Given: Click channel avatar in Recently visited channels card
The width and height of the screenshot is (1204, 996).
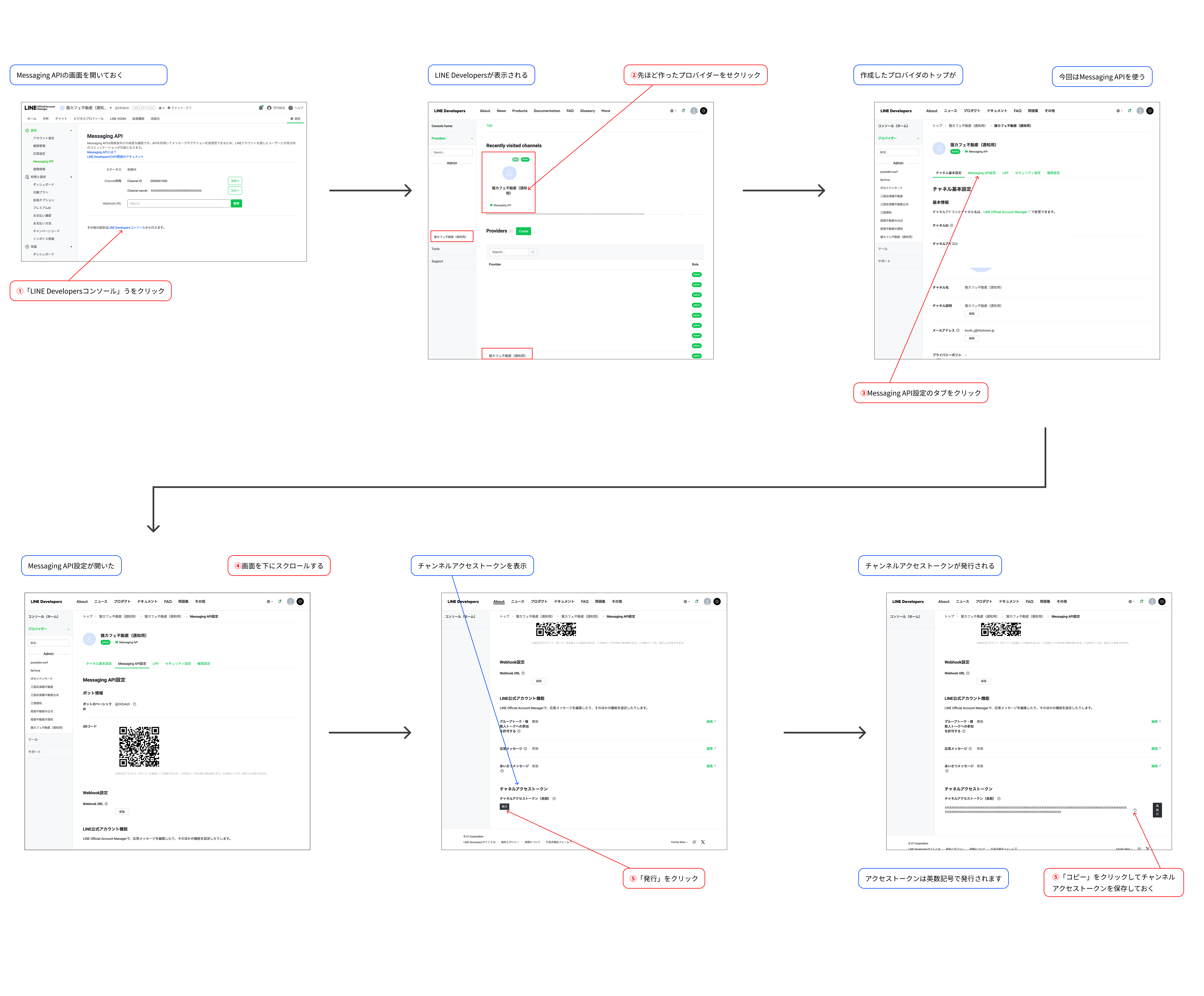Looking at the screenshot, I should (509, 173).
